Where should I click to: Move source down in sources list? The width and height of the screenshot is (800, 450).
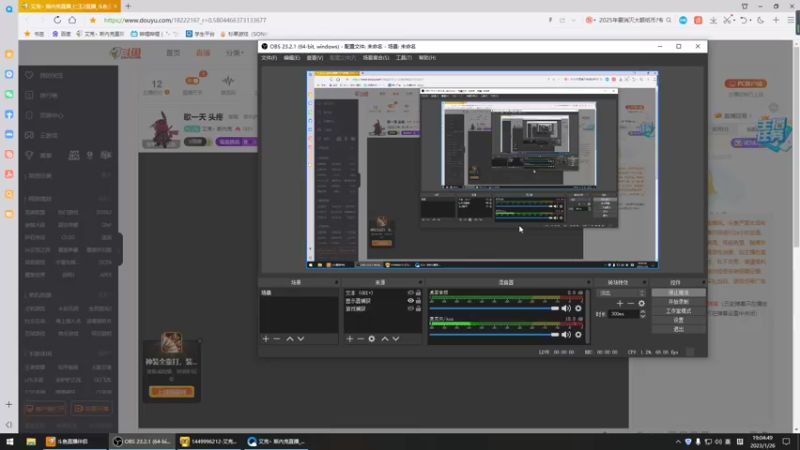396,339
